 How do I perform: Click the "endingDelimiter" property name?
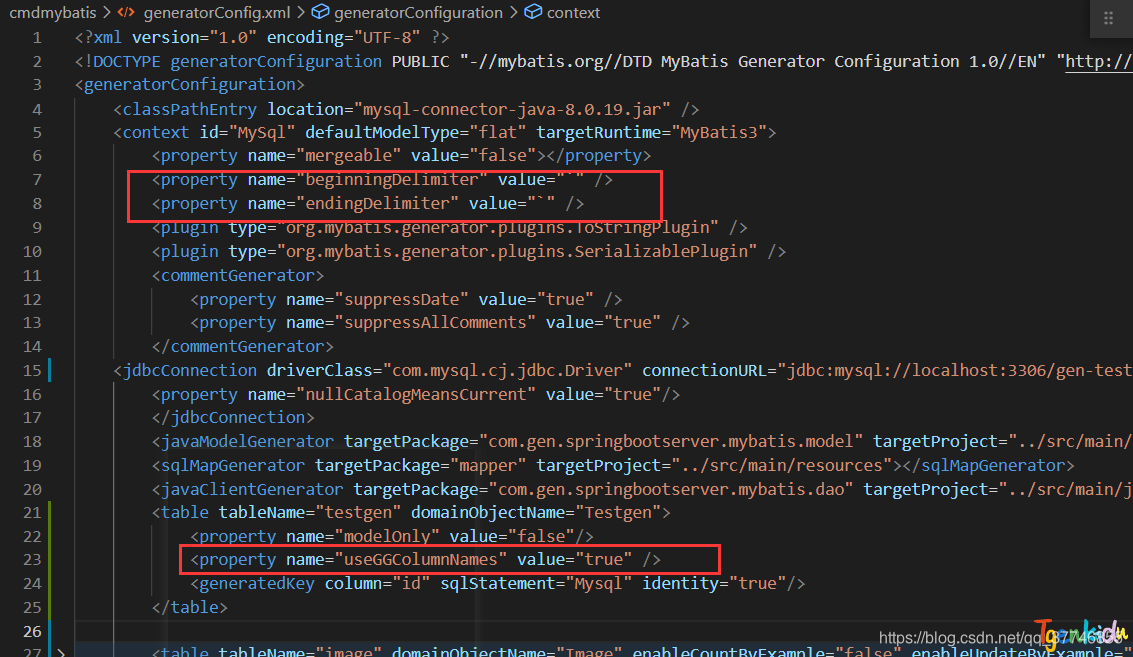coord(377,204)
